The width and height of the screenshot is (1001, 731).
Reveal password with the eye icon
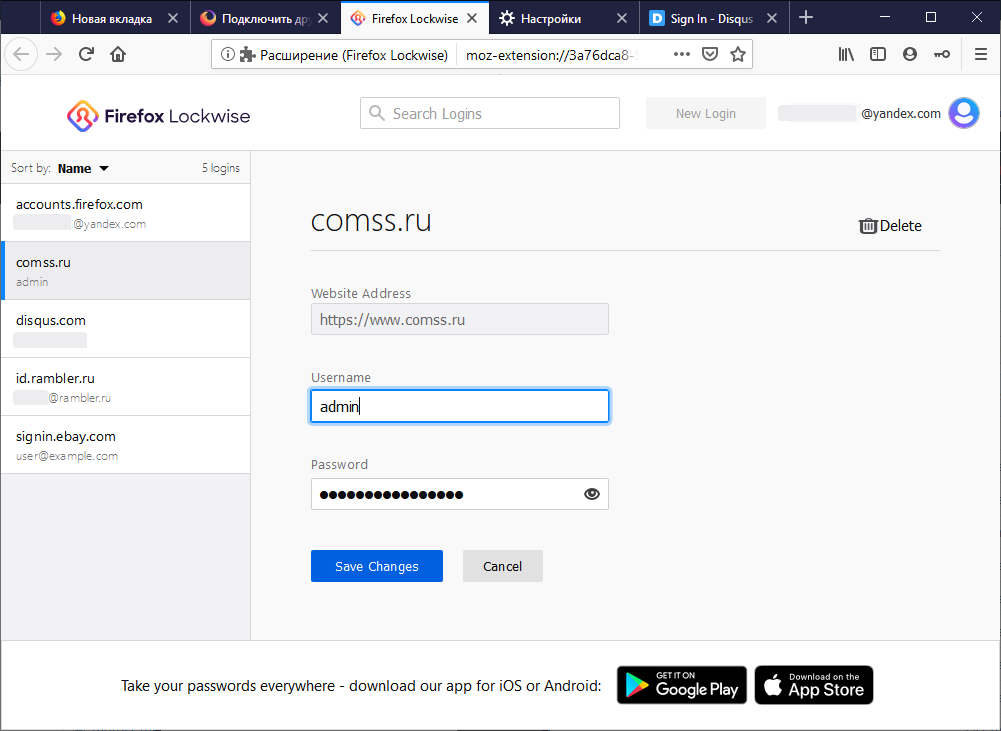pos(592,494)
